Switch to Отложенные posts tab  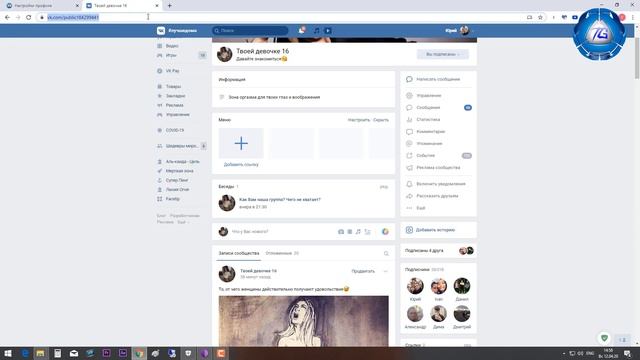tap(282, 253)
